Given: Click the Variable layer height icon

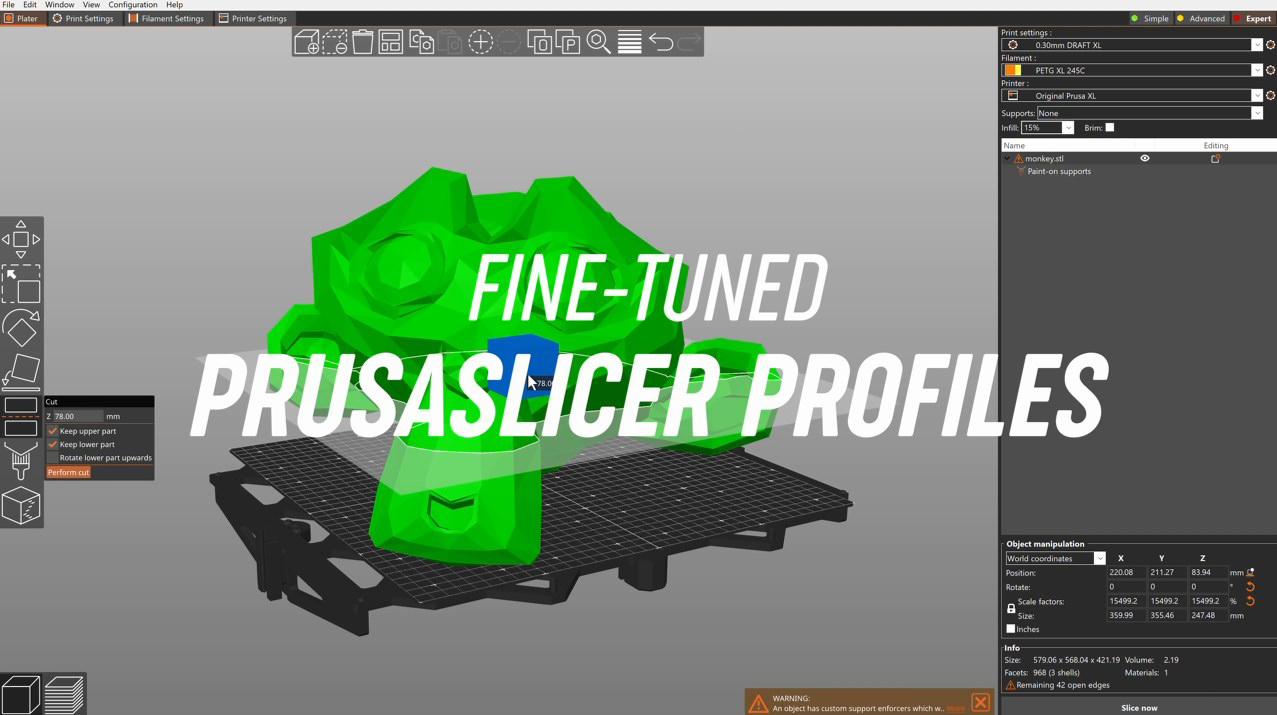Looking at the screenshot, I should point(629,42).
